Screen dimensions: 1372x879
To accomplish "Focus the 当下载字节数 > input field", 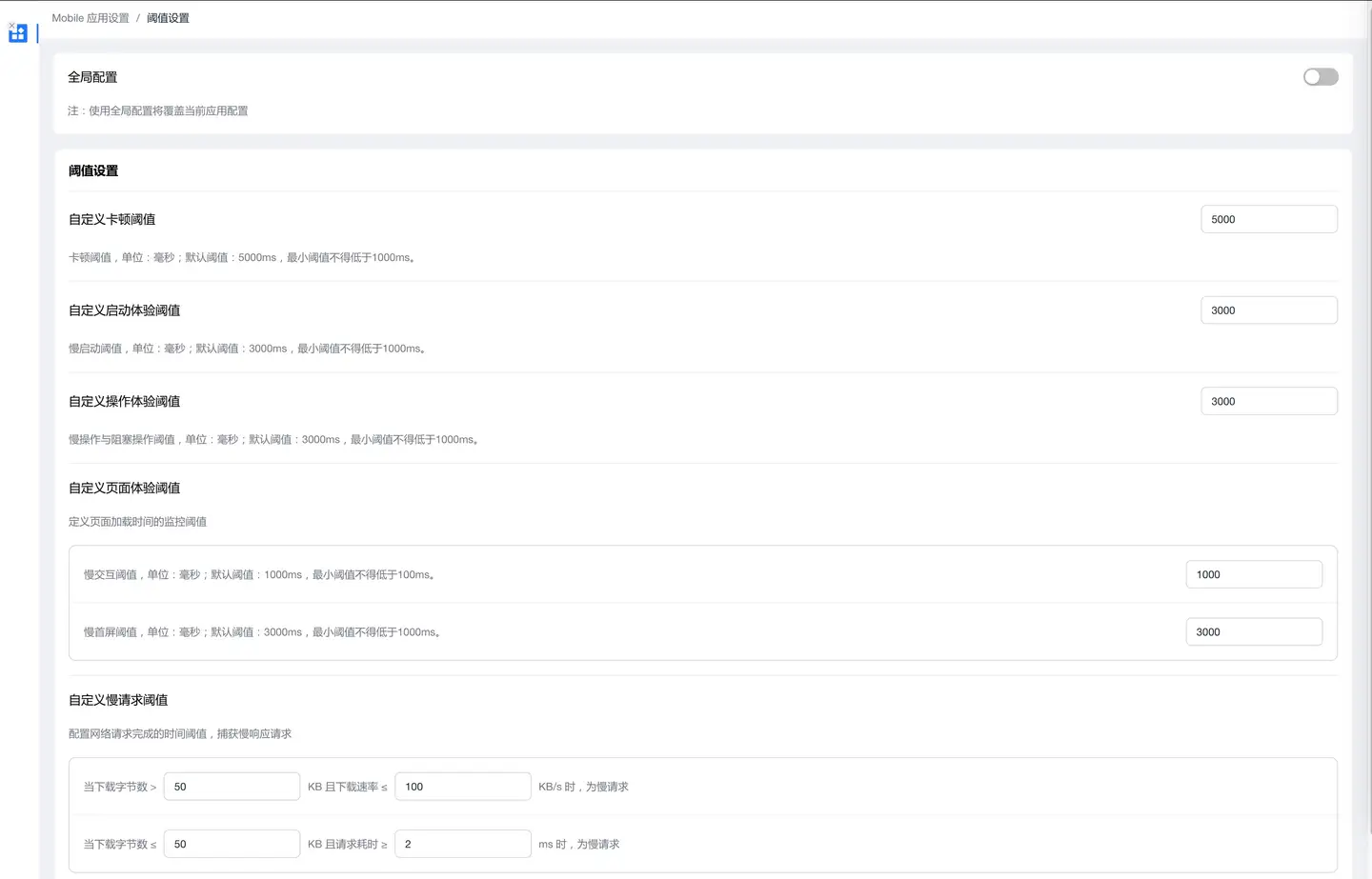I will click(232, 787).
